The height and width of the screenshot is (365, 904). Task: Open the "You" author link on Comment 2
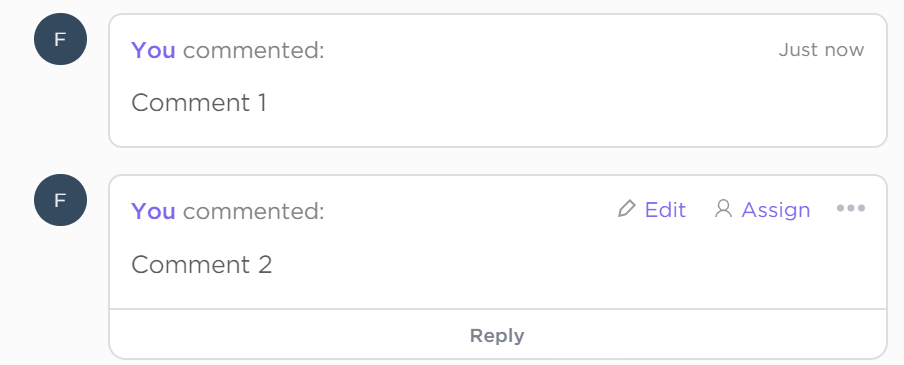click(153, 212)
